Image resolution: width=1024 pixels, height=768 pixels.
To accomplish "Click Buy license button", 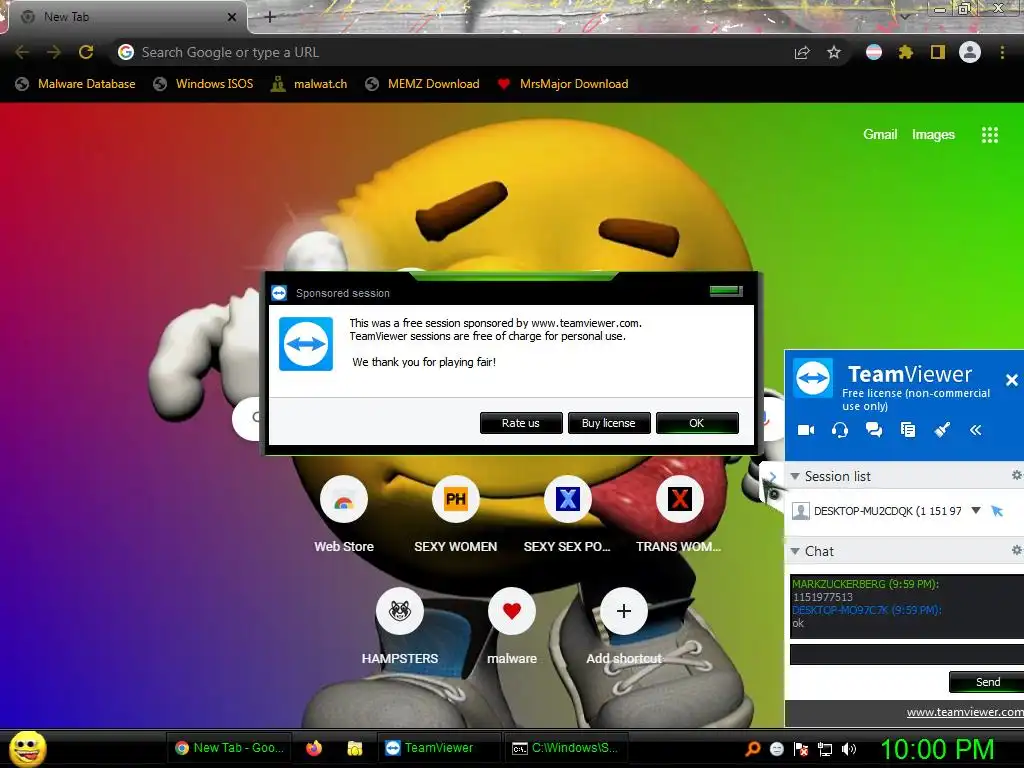I will coord(609,423).
